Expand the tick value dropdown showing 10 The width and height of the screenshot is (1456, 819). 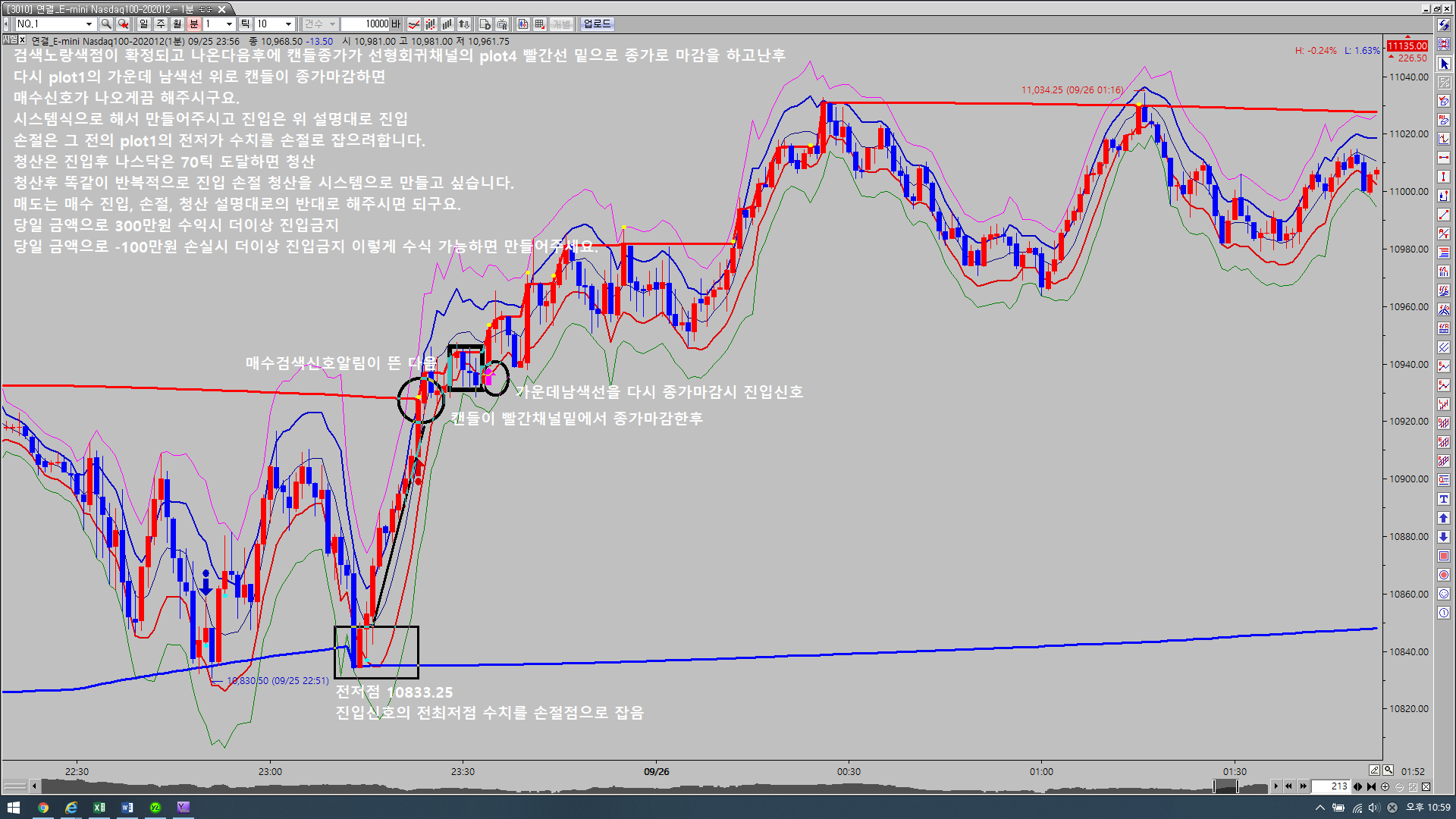click(x=288, y=24)
